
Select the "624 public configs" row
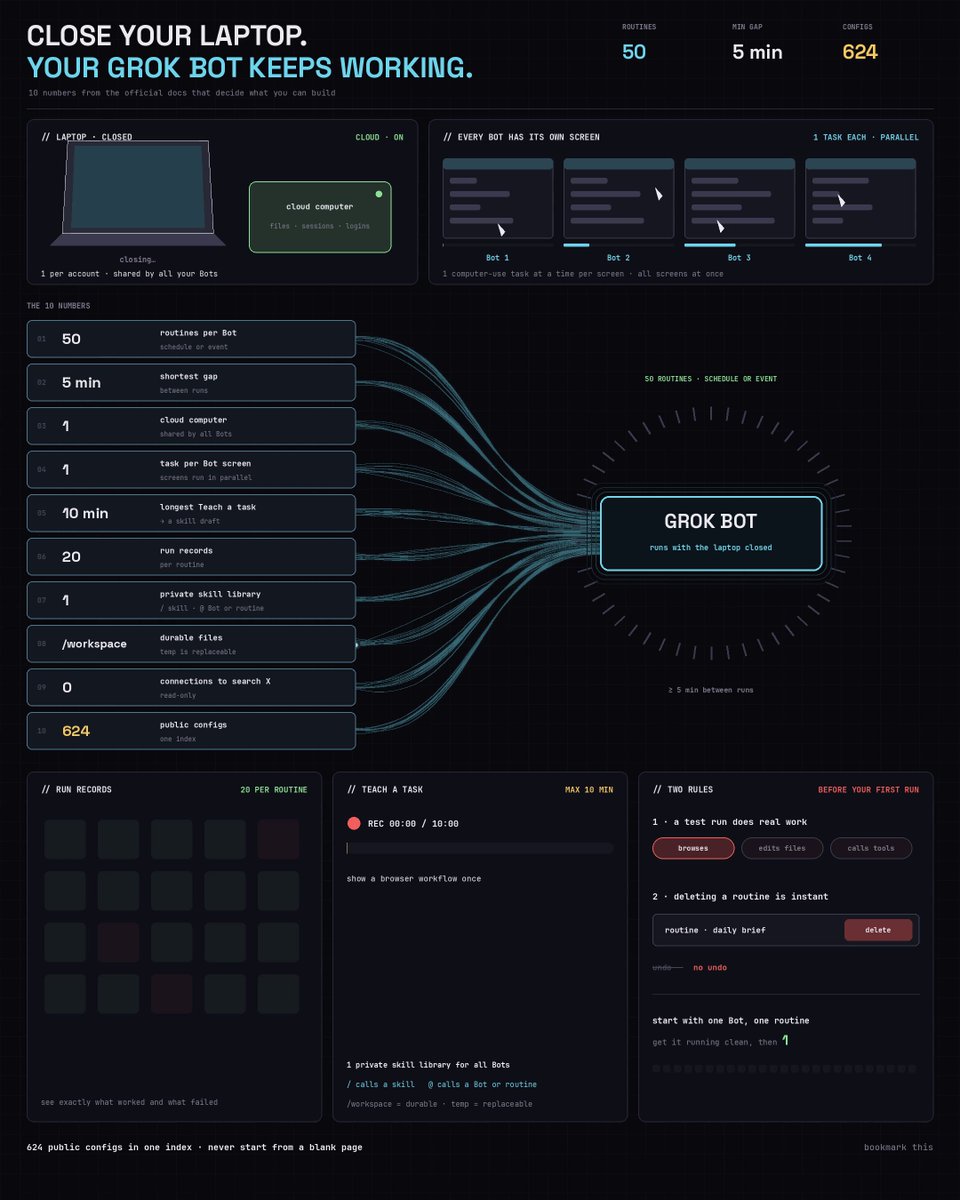coord(191,730)
